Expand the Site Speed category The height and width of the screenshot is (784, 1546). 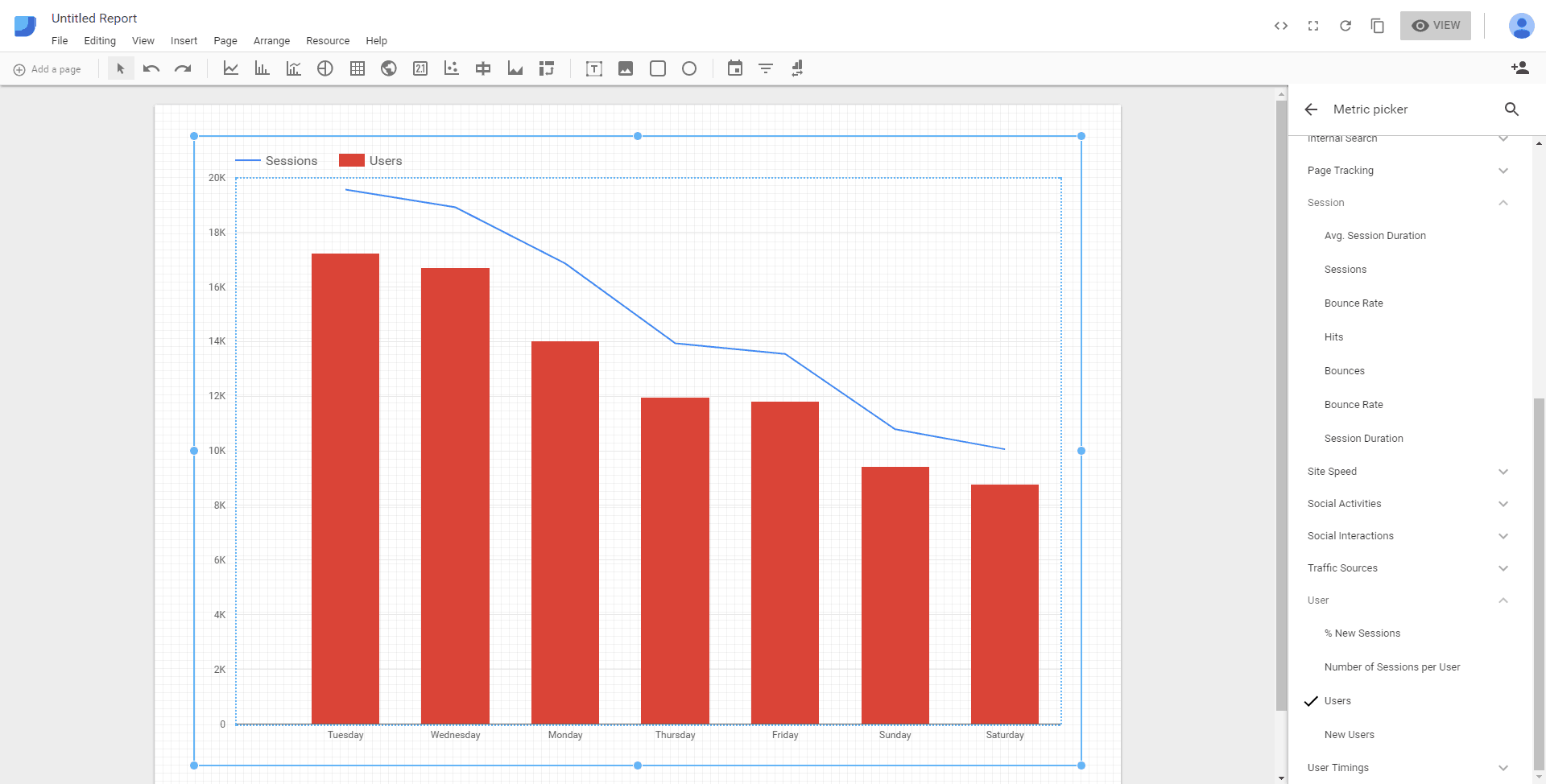pos(1503,472)
